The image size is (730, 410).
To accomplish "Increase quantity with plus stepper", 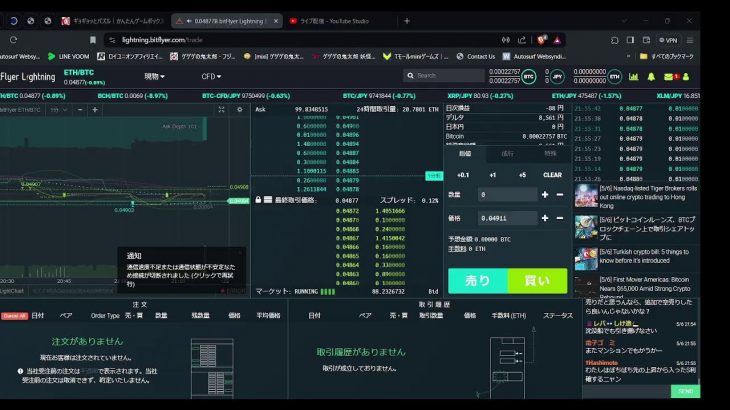I will coord(545,195).
